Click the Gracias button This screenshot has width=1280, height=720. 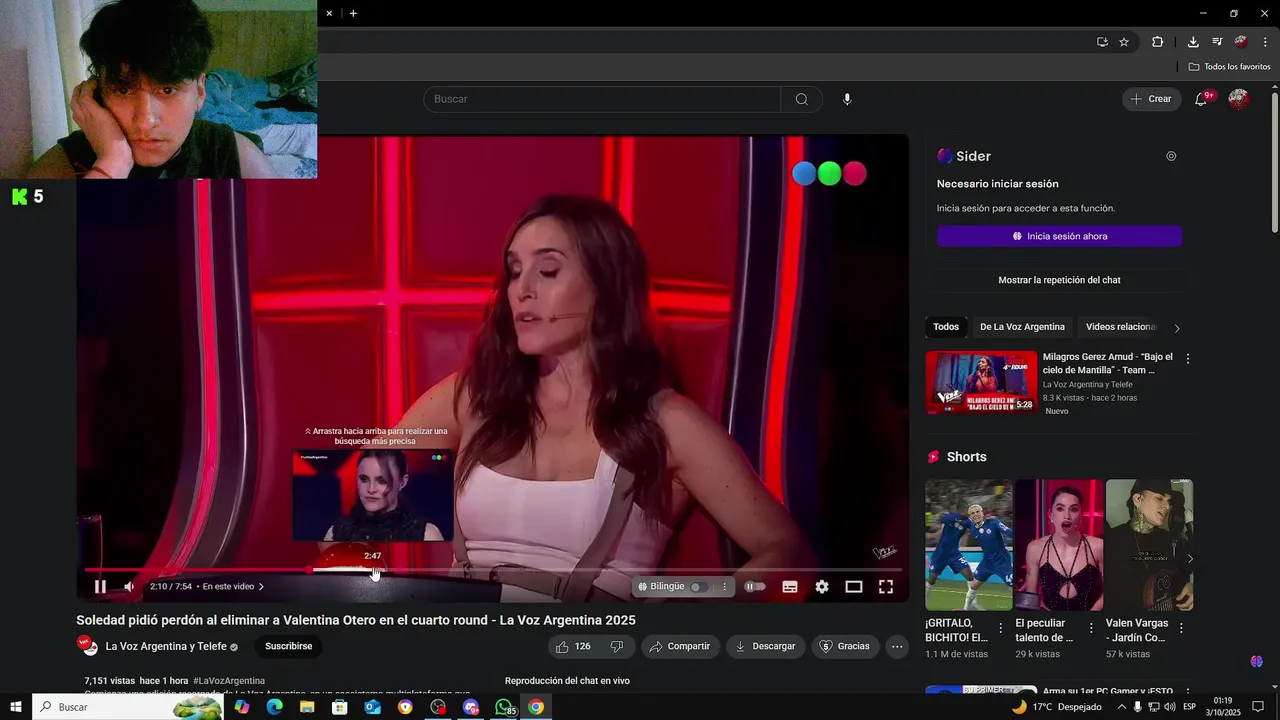click(846, 647)
